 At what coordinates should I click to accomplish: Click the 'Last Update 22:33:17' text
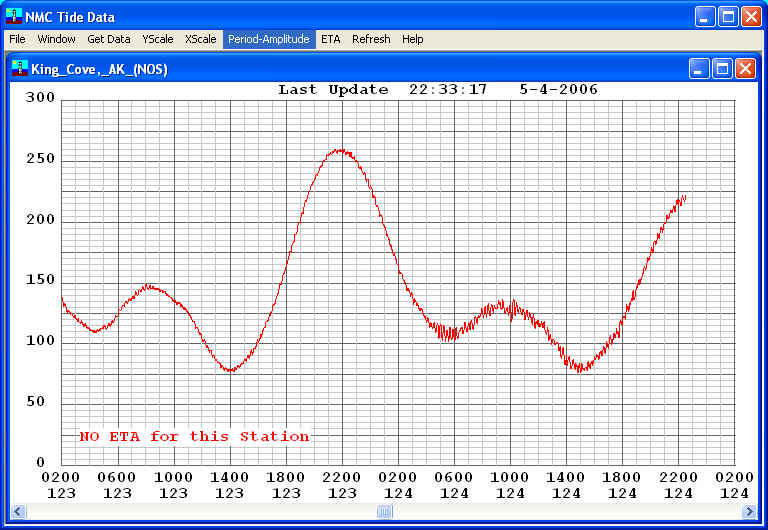coord(383,90)
